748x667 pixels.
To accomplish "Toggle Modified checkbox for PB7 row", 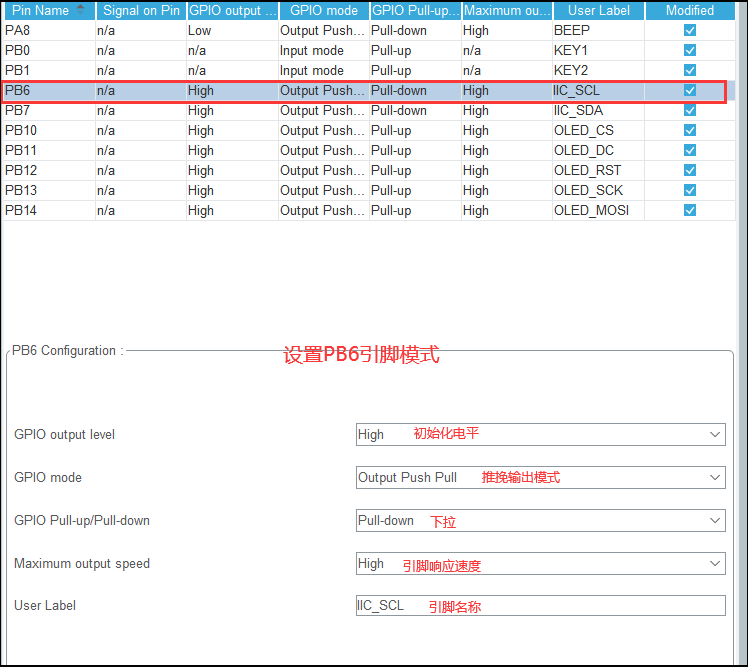I will [690, 110].
